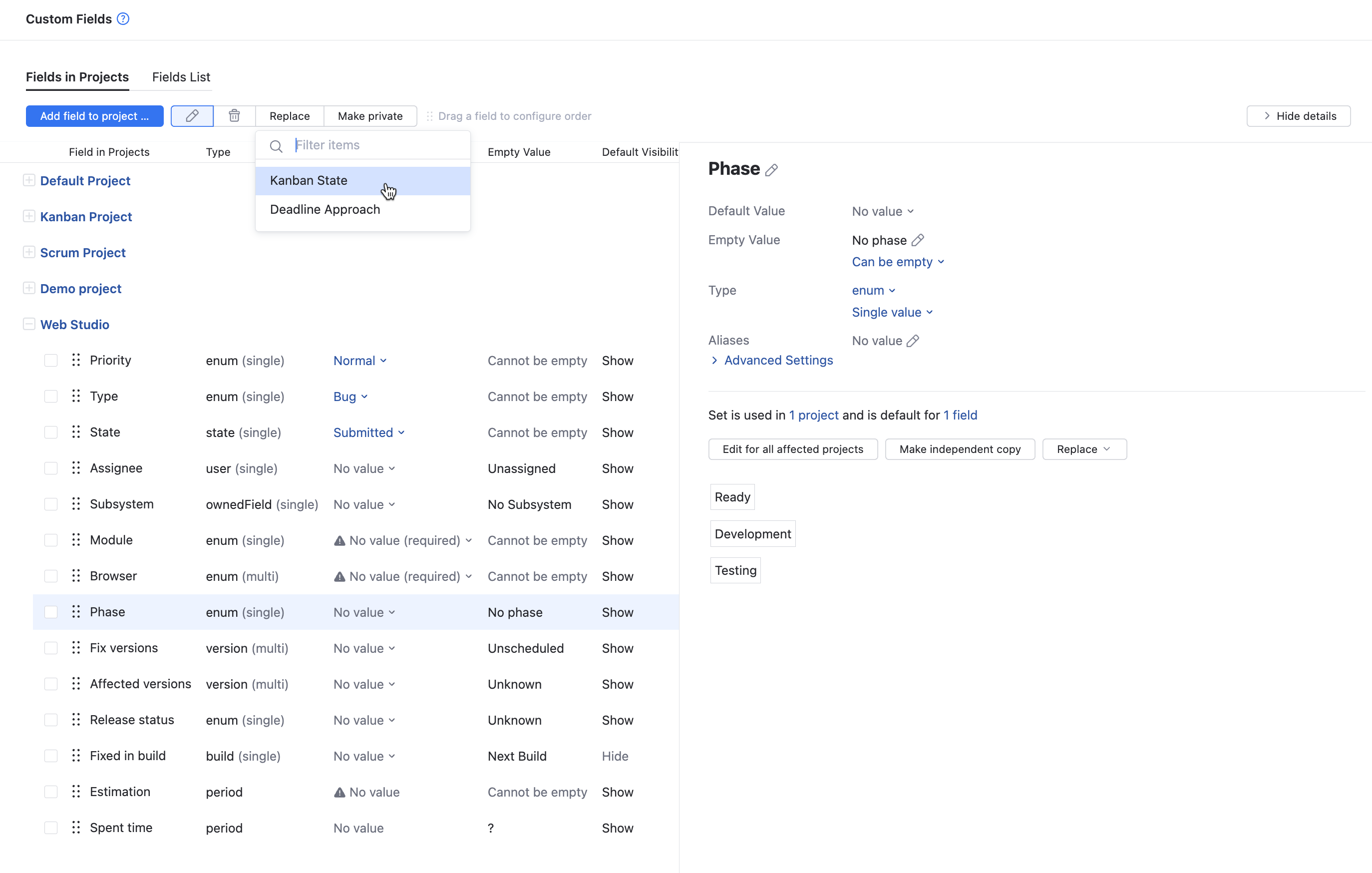The height and width of the screenshot is (873, 1372).
Task: Click the Filter items search field
Action: (376, 145)
